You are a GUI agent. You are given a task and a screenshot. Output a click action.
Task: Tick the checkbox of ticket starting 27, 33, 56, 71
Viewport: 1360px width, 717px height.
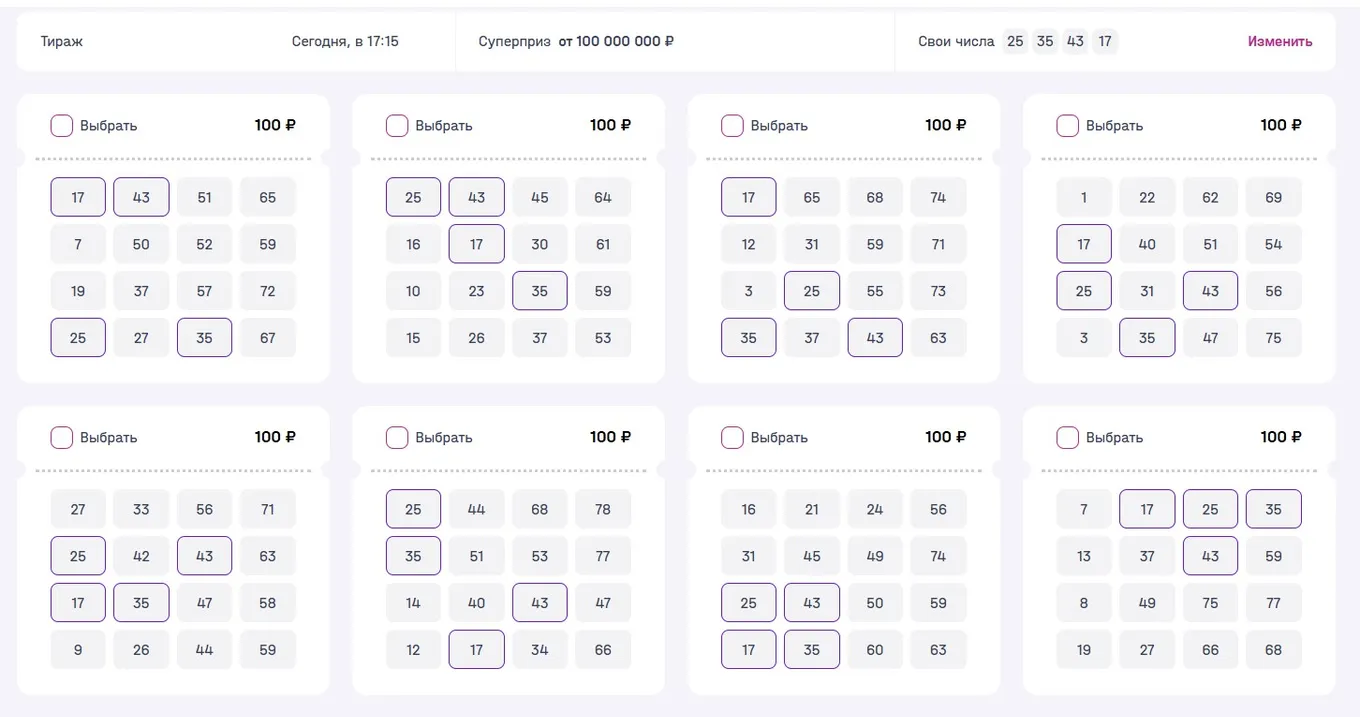[x=62, y=438]
